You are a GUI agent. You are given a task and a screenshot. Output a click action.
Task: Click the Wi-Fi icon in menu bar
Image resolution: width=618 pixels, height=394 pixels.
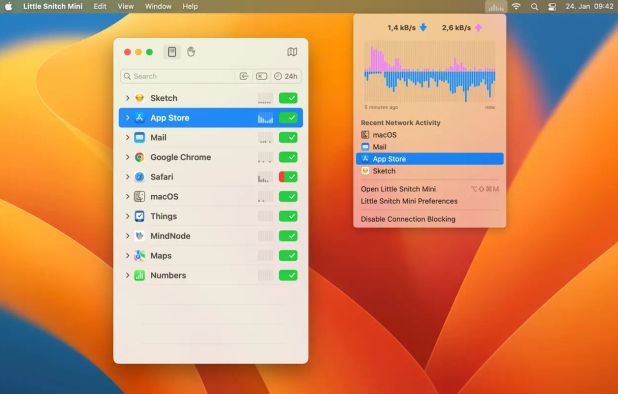click(516, 6)
